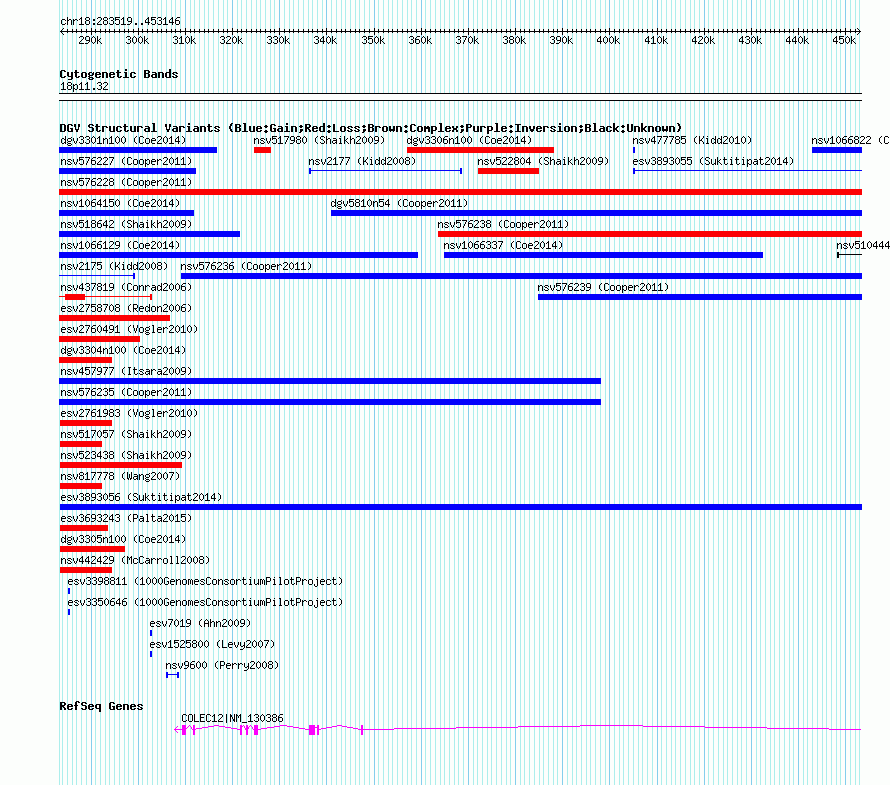Select the nsv517980 (Shaikh2009) red loss bar

(262, 150)
